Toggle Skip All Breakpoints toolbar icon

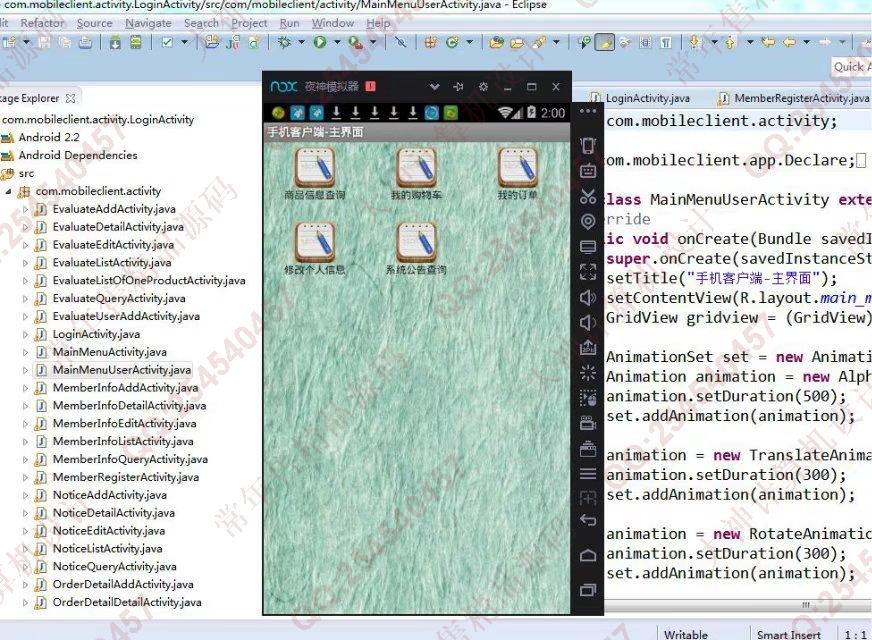pos(400,42)
